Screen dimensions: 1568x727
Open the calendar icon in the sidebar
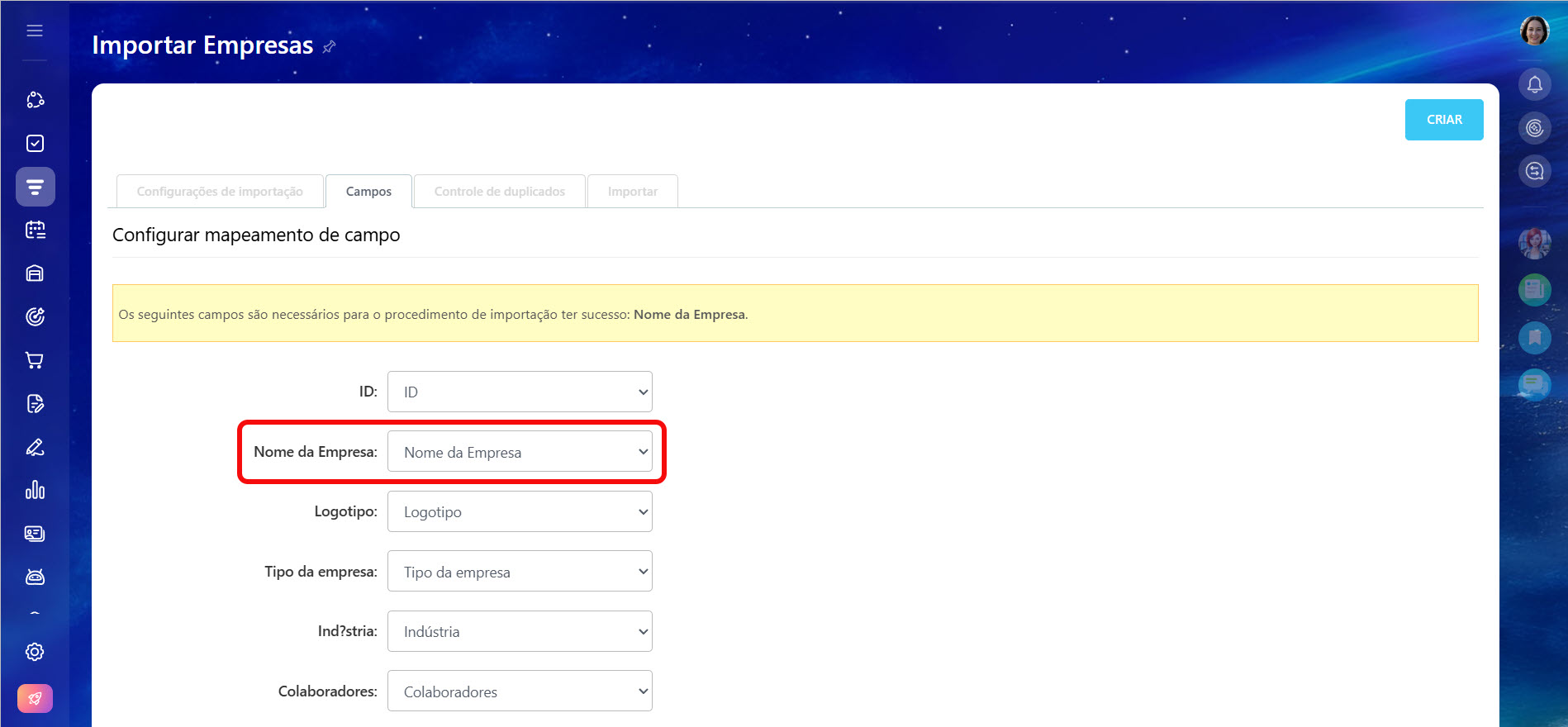pyautogui.click(x=35, y=230)
